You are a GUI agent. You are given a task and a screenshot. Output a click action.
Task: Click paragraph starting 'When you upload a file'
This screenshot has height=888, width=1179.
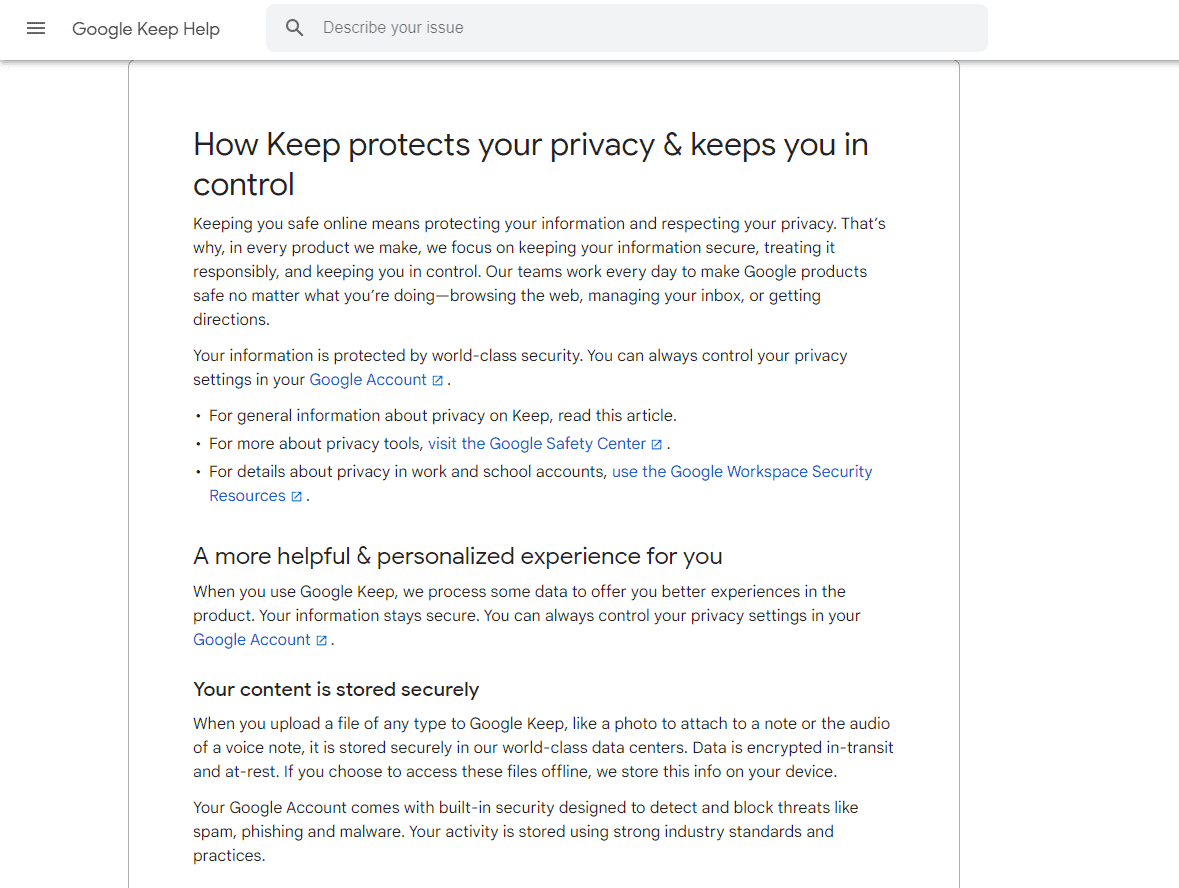[543, 747]
